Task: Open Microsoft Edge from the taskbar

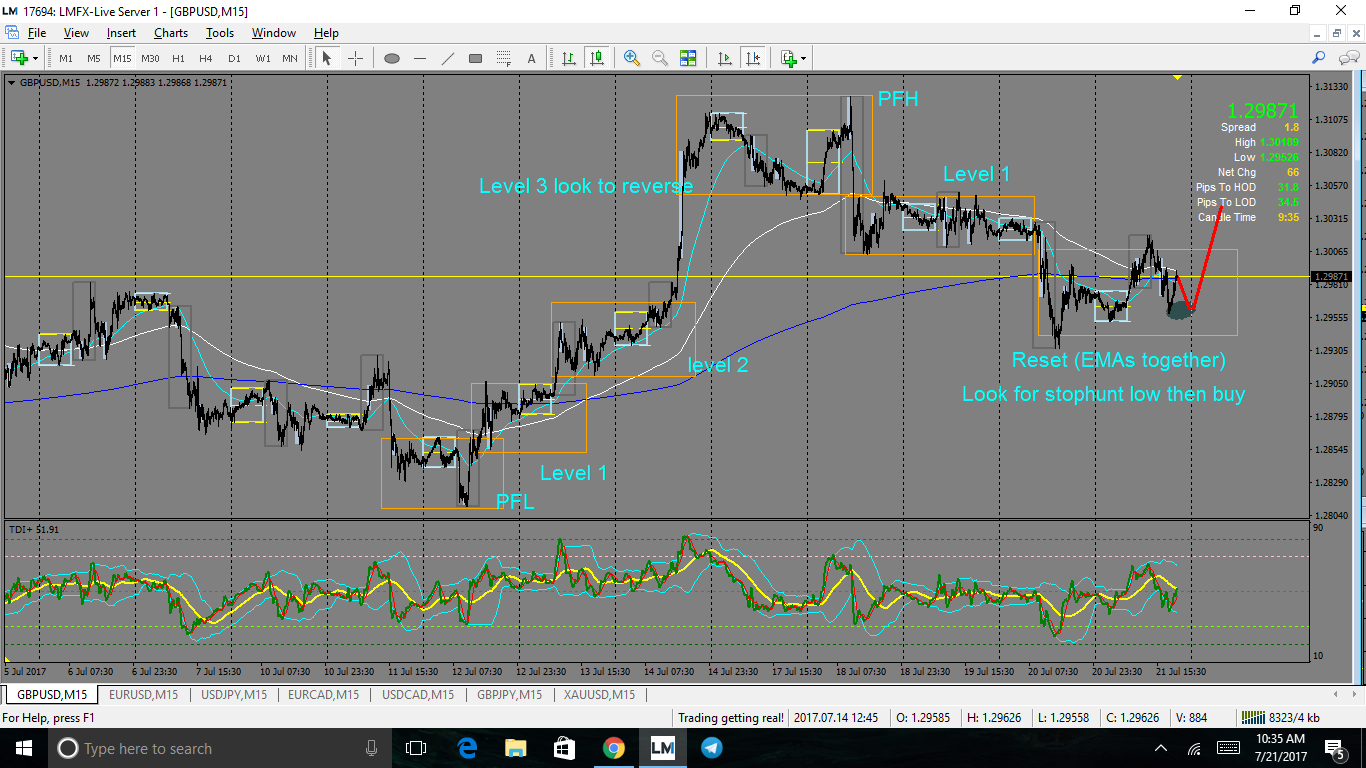Action: pyautogui.click(x=467, y=748)
